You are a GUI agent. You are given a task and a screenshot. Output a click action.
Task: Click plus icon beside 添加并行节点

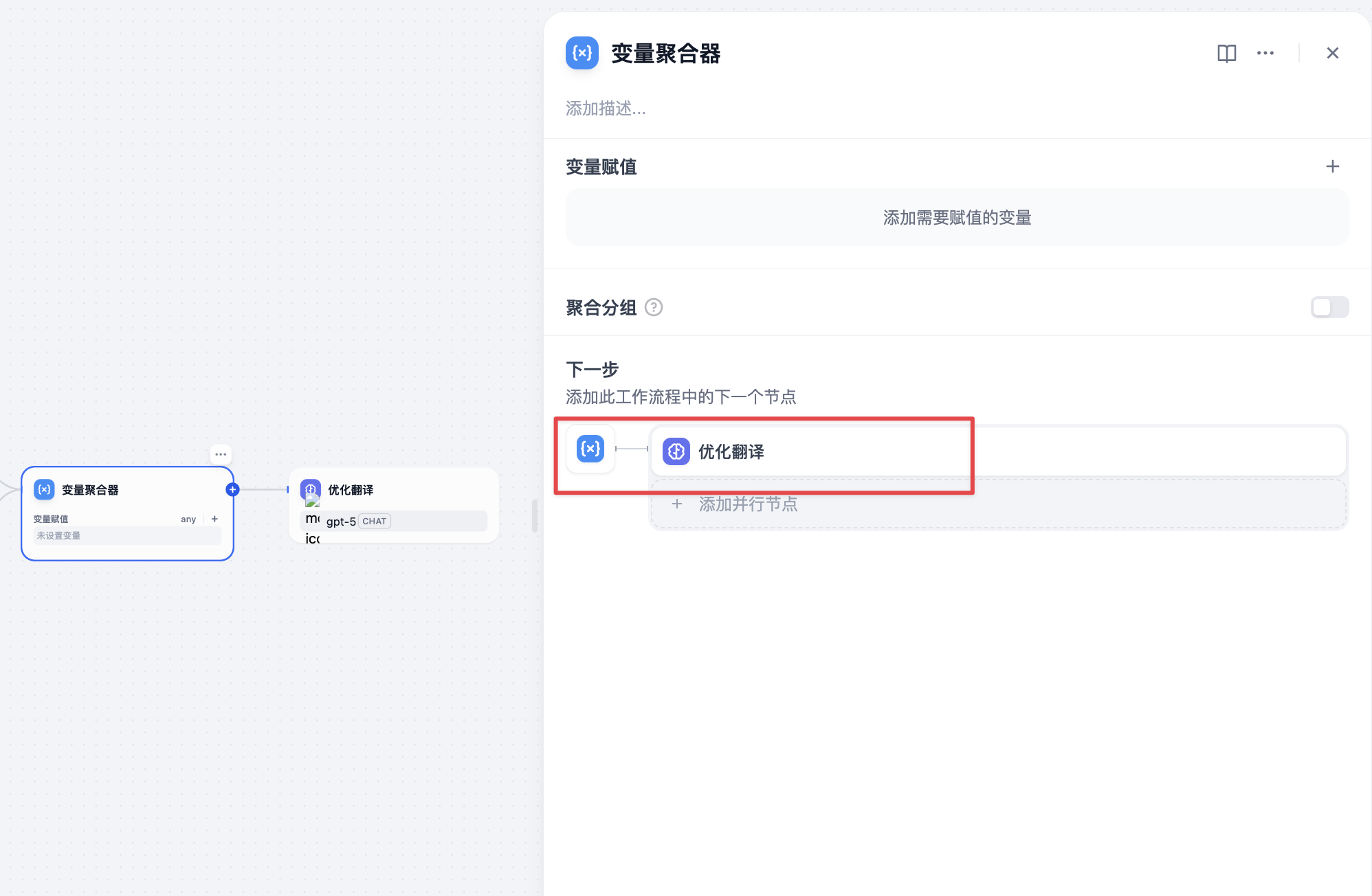click(677, 504)
